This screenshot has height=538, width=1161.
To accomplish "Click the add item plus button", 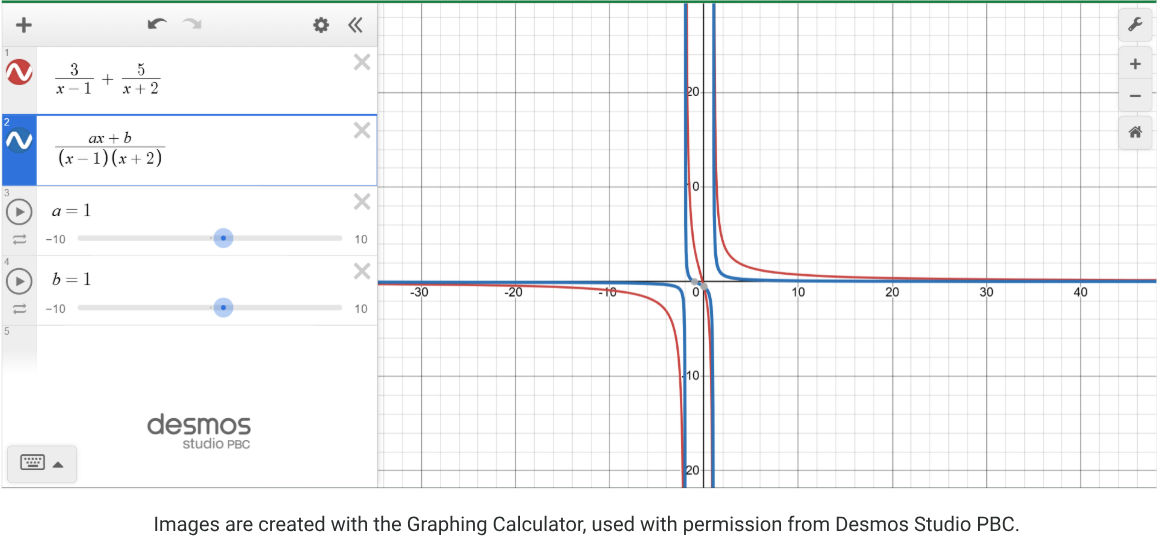I will pos(24,25).
